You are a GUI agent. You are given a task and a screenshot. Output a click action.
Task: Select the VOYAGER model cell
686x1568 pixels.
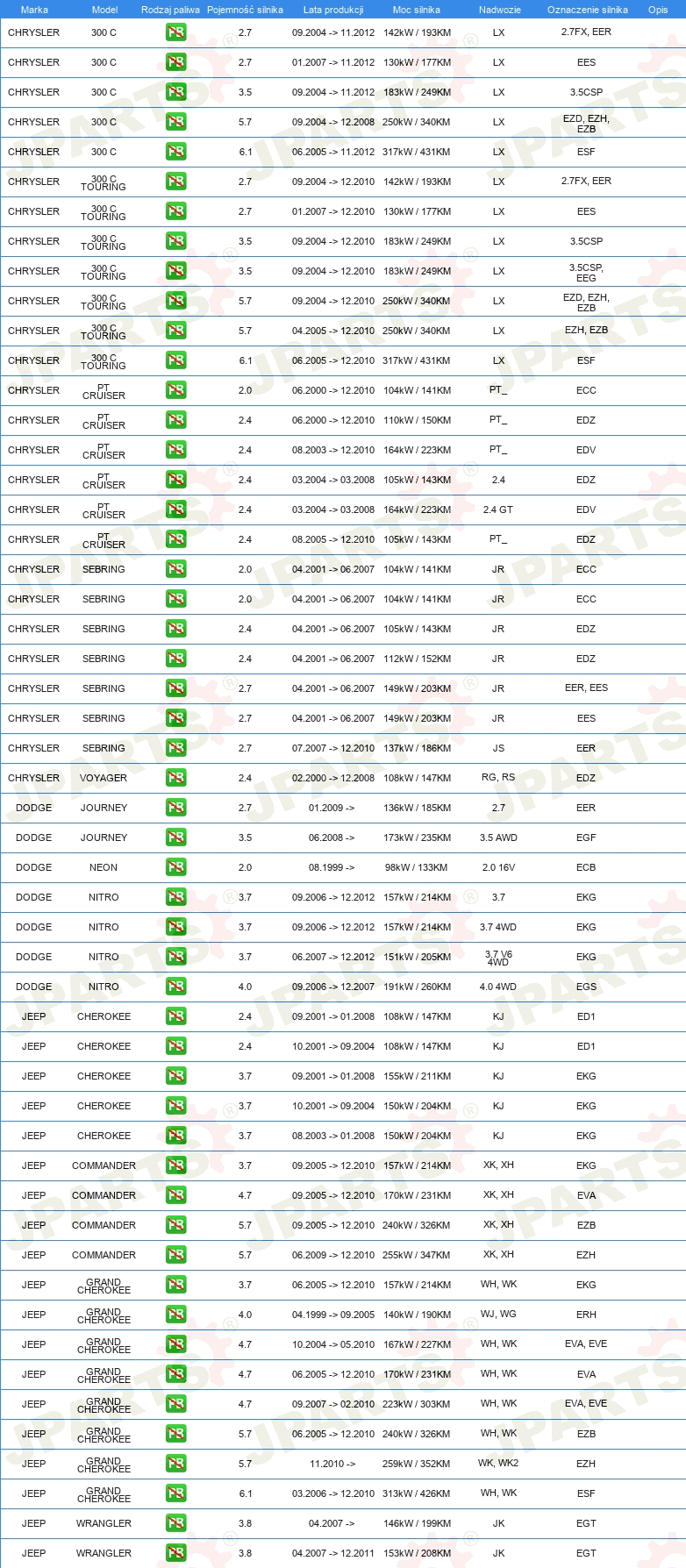coord(104,778)
